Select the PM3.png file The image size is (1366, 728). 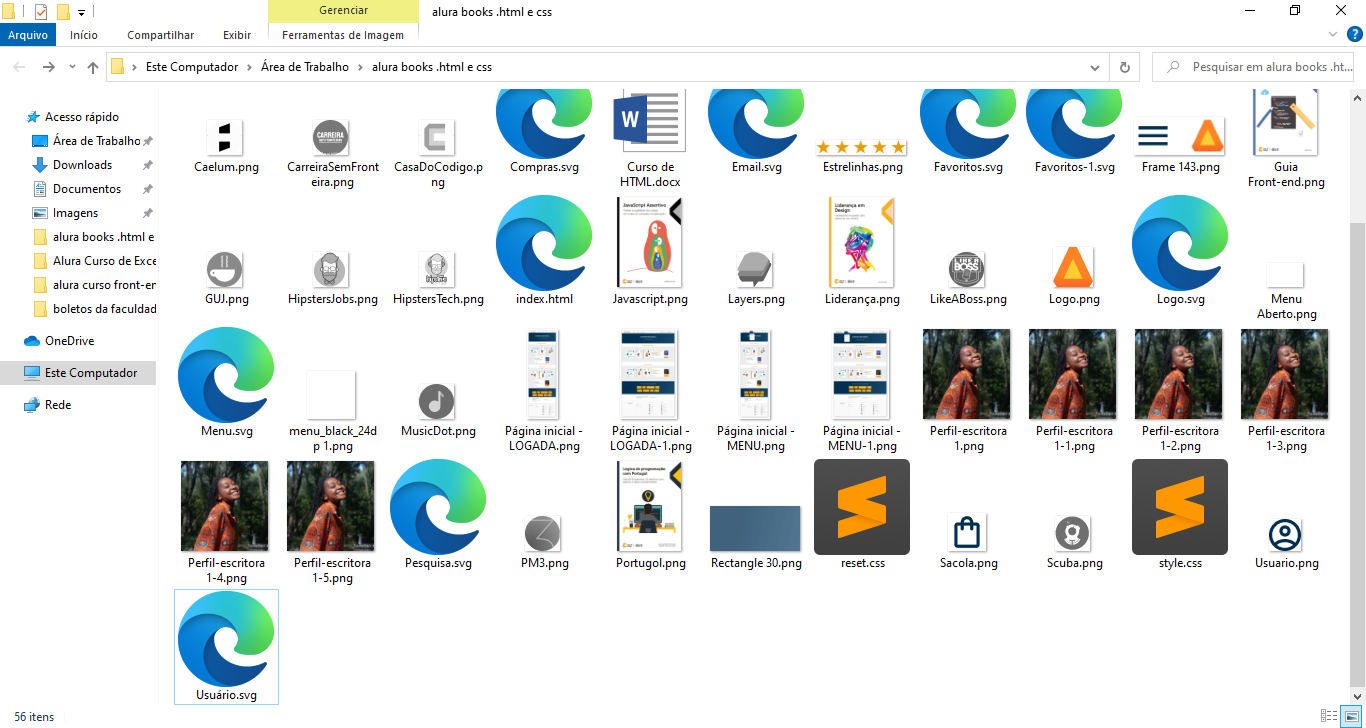[544, 533]
